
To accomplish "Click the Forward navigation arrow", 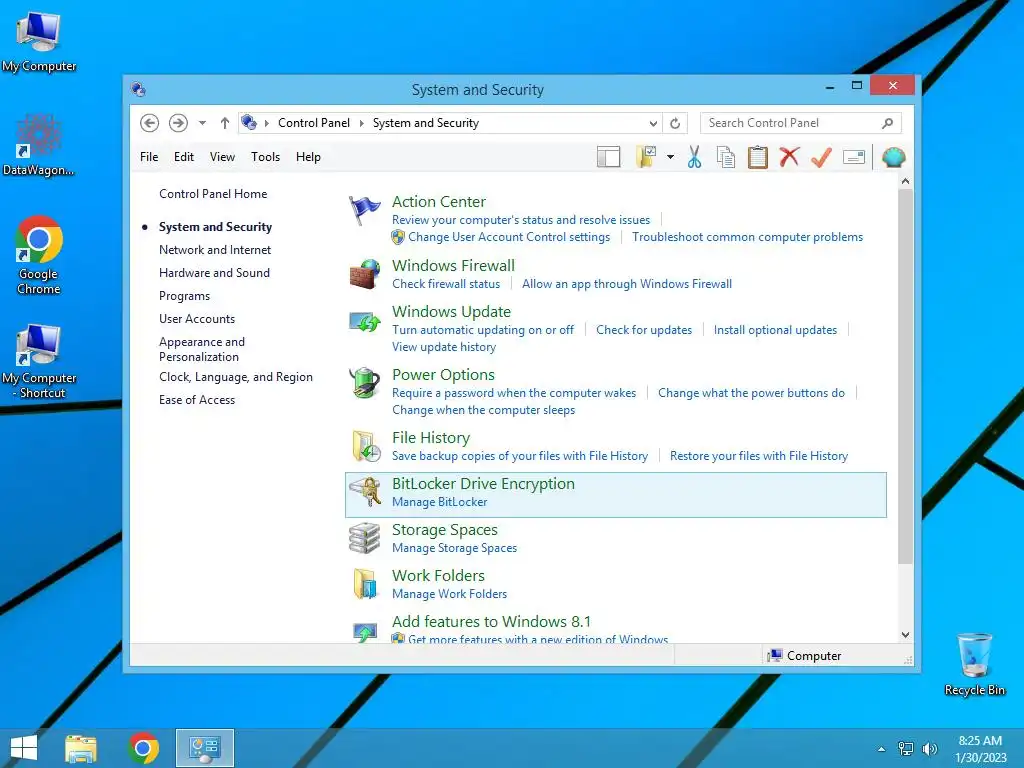I will point(178,123).
